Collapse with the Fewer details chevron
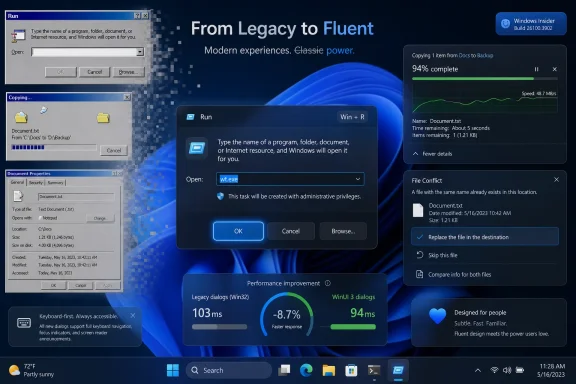 coord(415,154)
